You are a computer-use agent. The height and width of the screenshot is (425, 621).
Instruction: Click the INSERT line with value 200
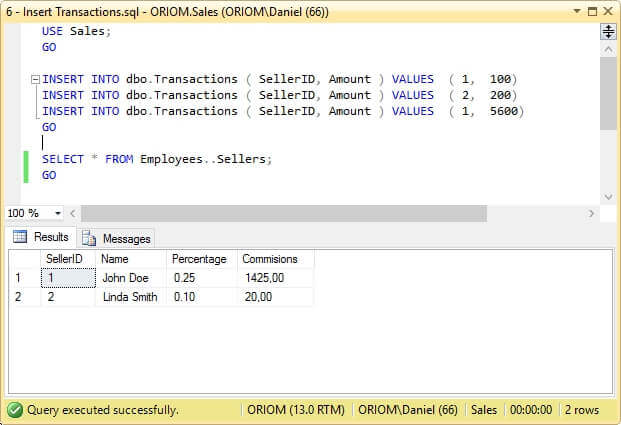point(280,95)
